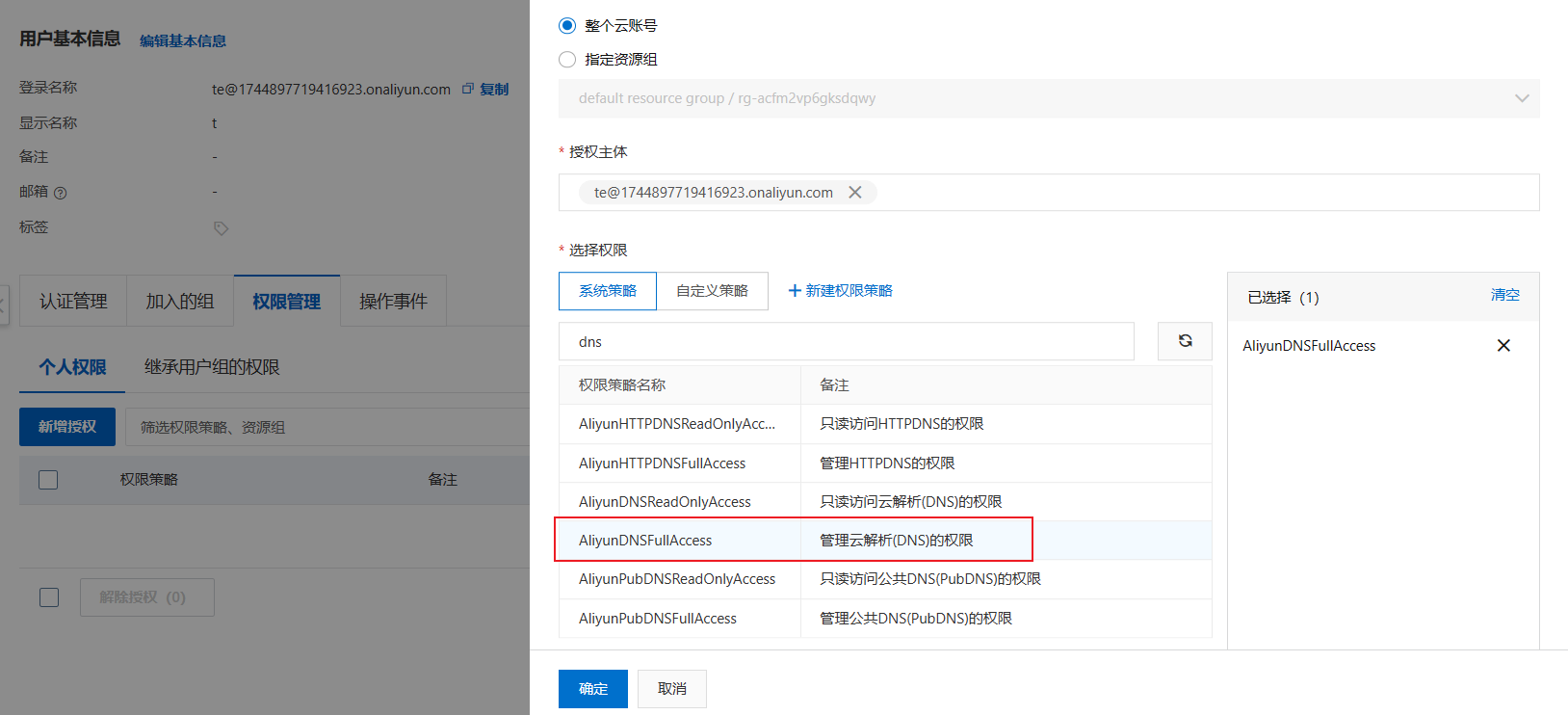Click 取消 button

tap(672, 689)
